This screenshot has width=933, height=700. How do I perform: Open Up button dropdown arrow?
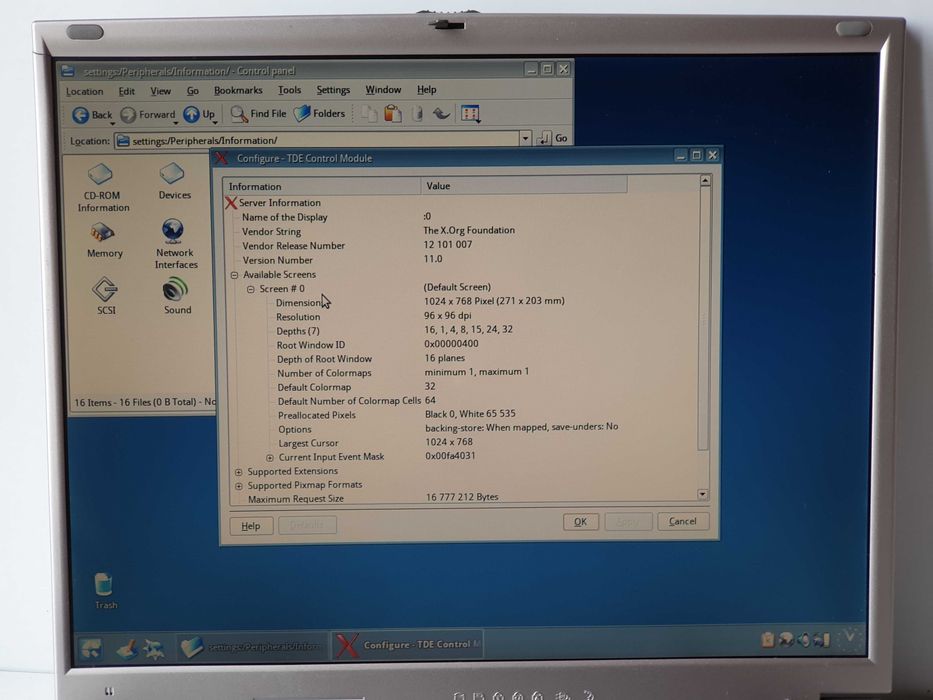214,122
